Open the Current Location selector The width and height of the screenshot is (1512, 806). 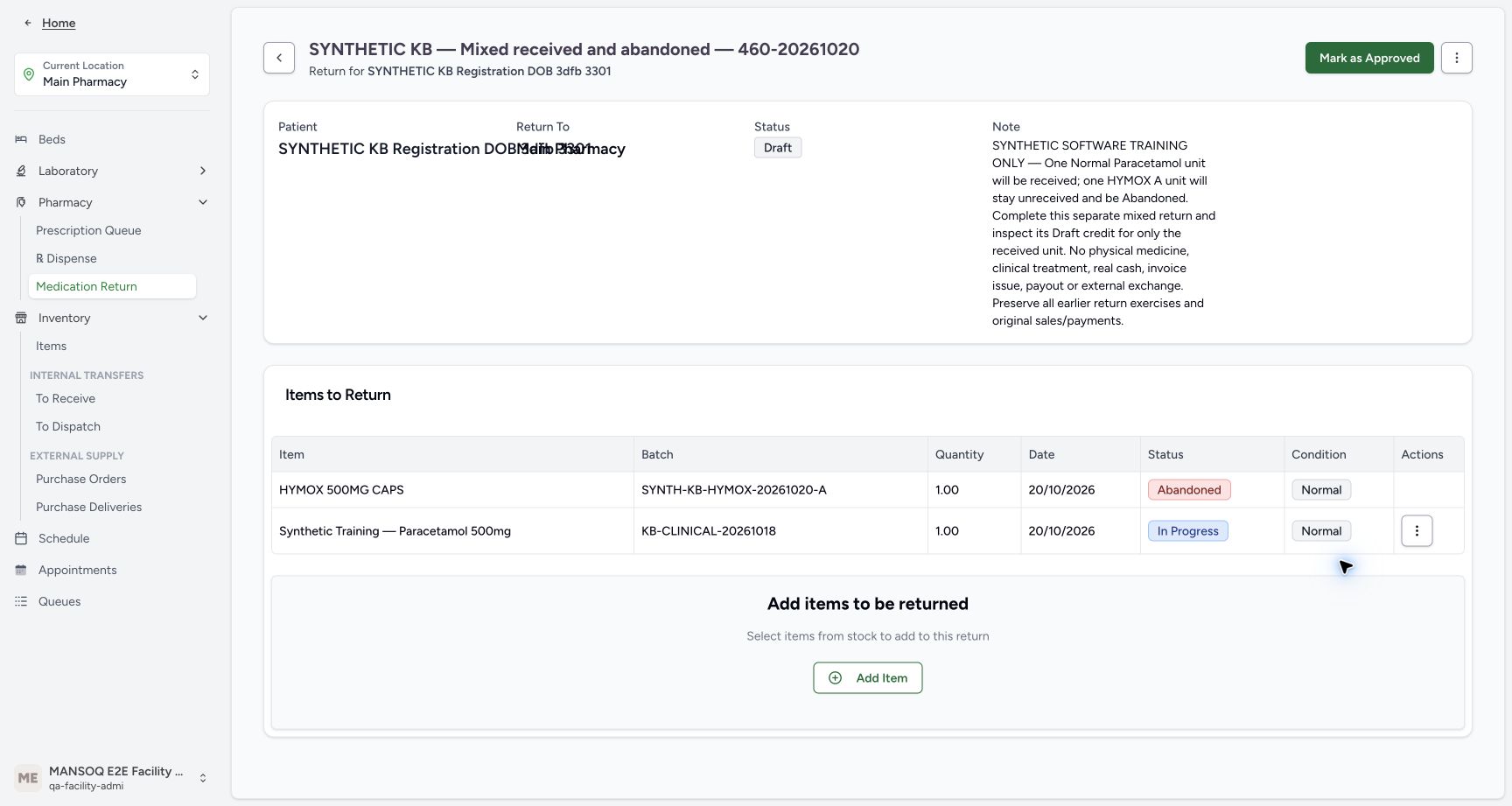click(x=112, y=74)
